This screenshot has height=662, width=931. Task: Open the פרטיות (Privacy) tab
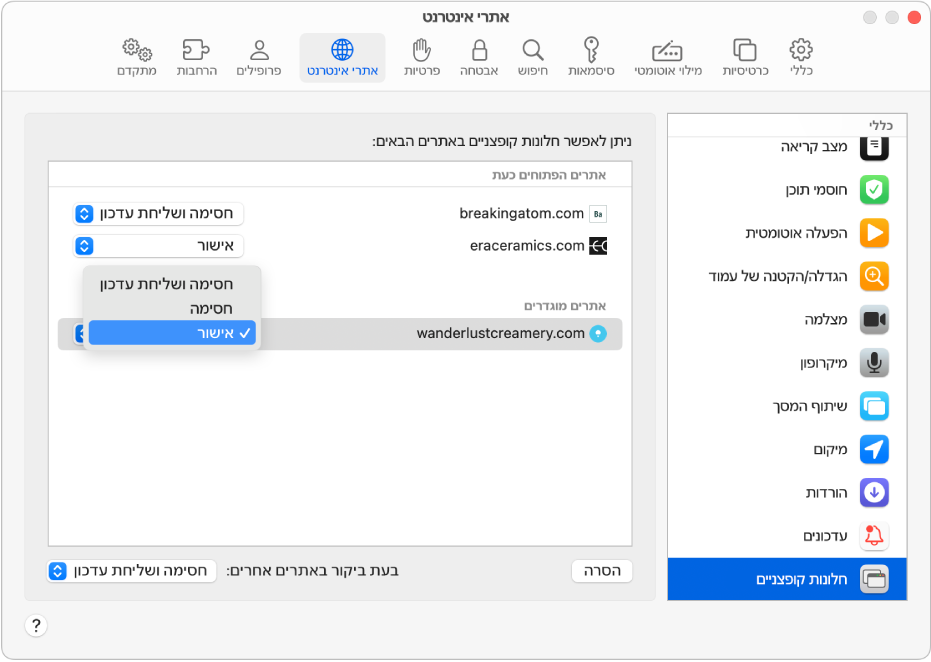tap(422, 58)
